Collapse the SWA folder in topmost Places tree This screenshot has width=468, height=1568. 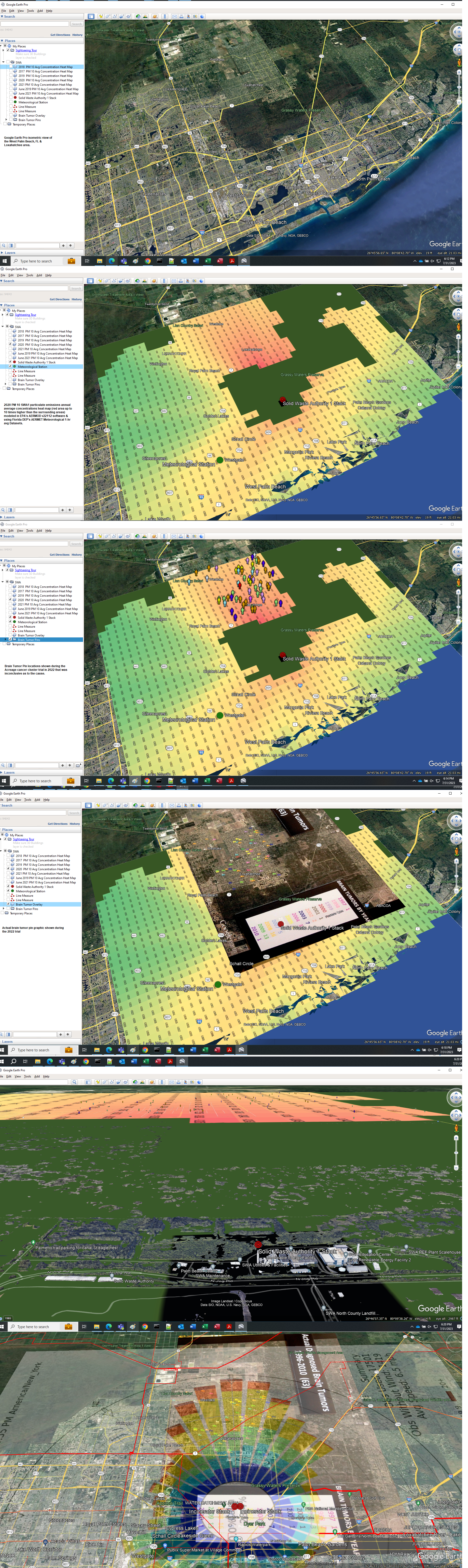[x=4, y=62]
